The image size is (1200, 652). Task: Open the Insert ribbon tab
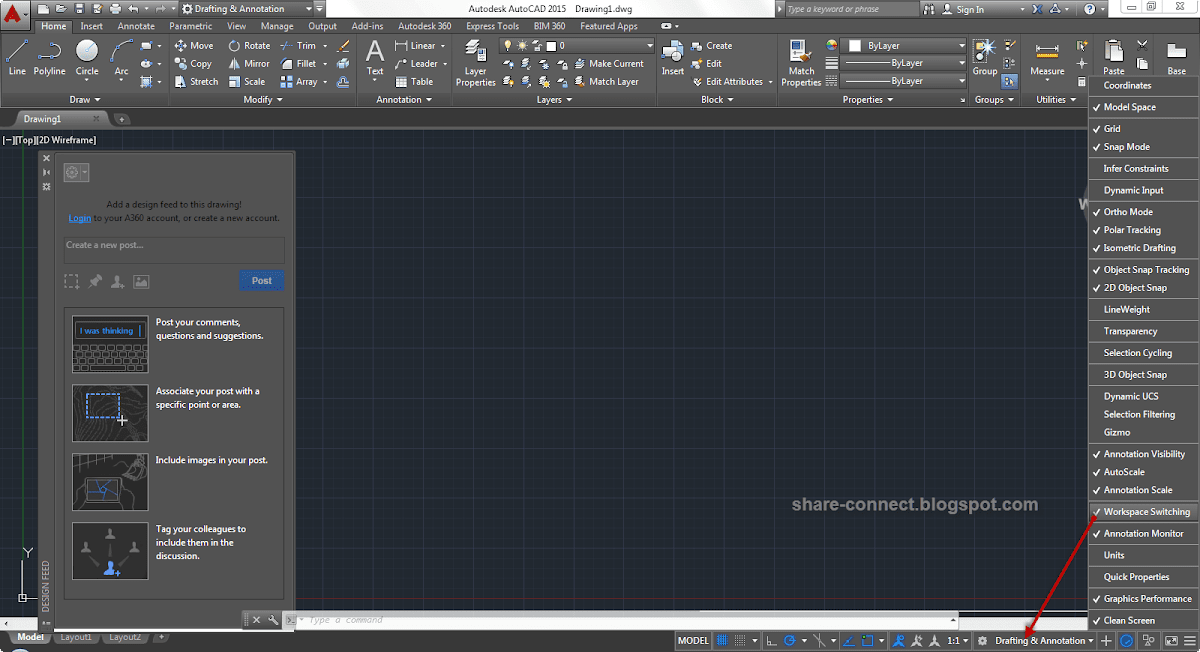pyautogui.click(x=92, y=26)
